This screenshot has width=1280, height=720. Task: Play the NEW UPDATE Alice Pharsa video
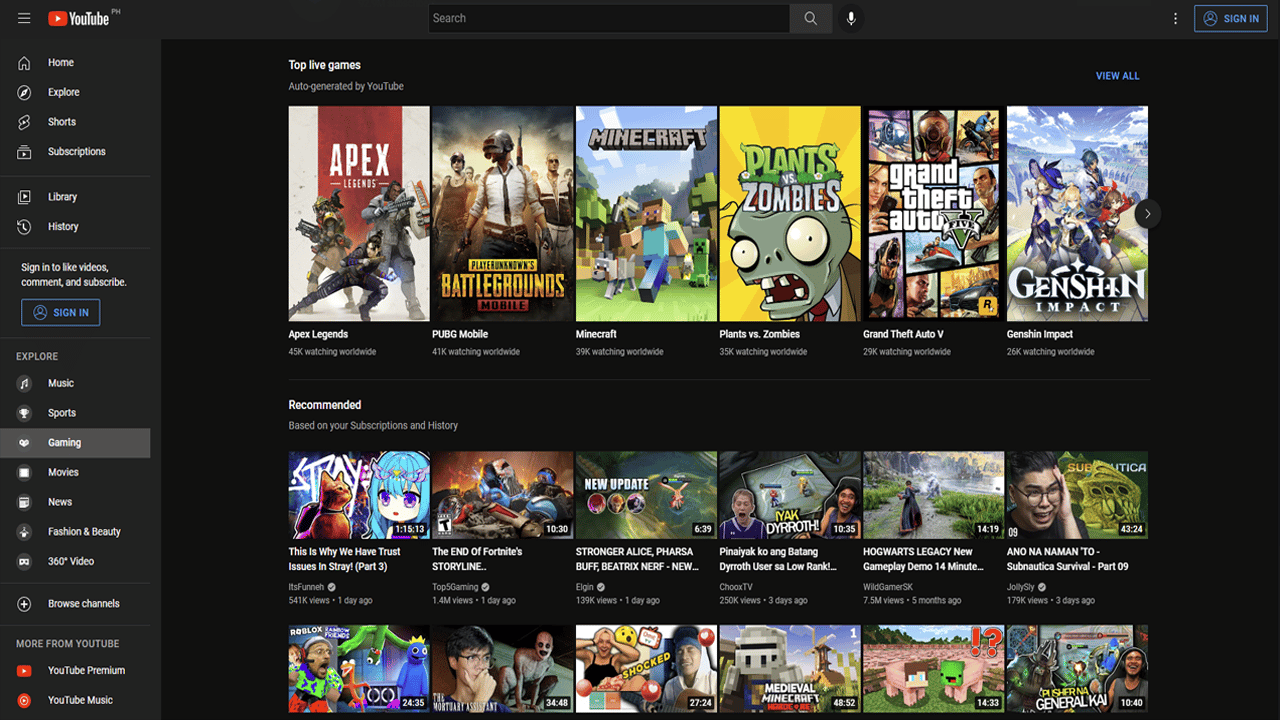coord(646,495)
